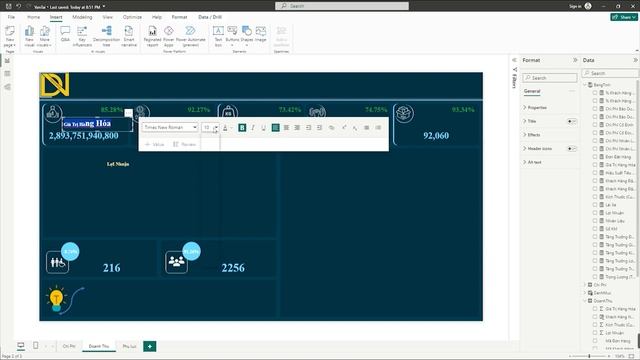Add a new page with plus button
This screenshot has width=640, height=360.
150,346
